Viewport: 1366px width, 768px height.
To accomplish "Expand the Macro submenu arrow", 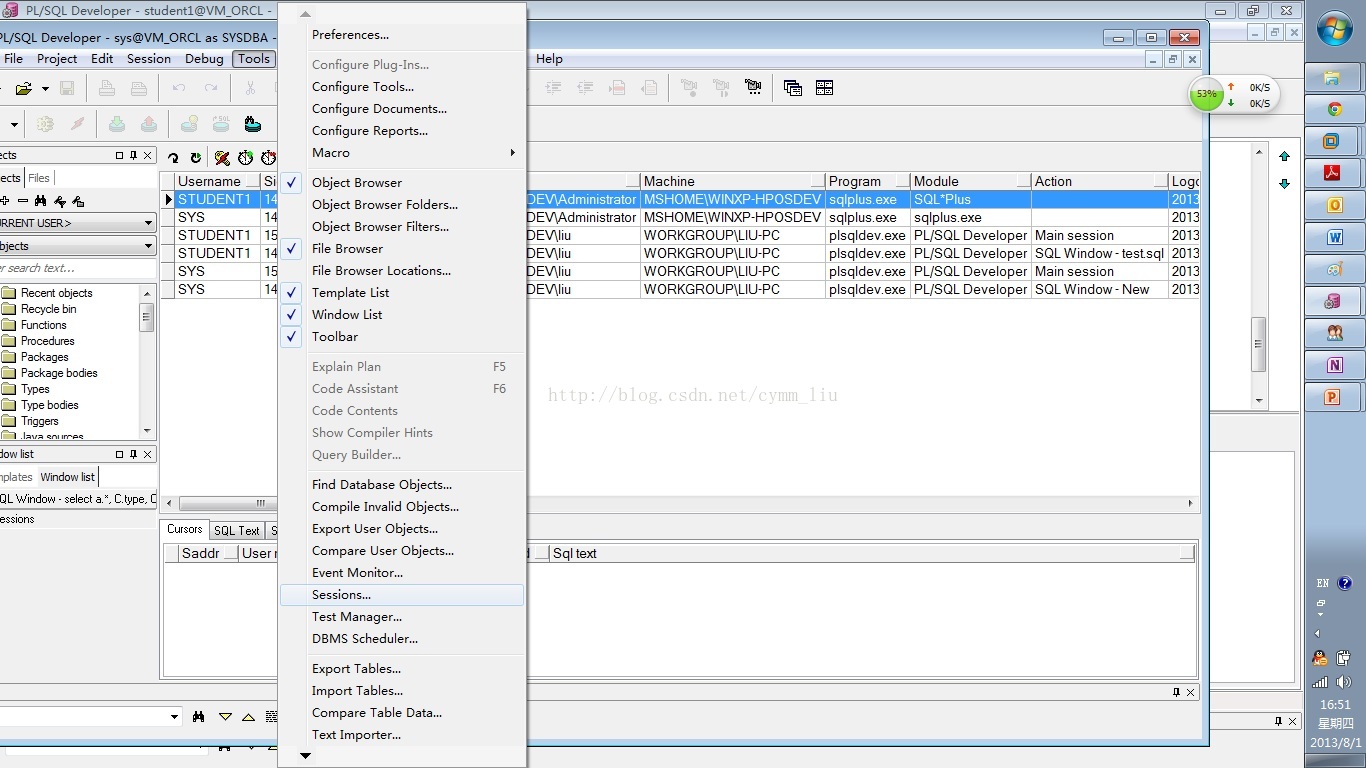I will click(x=512, y=153).
